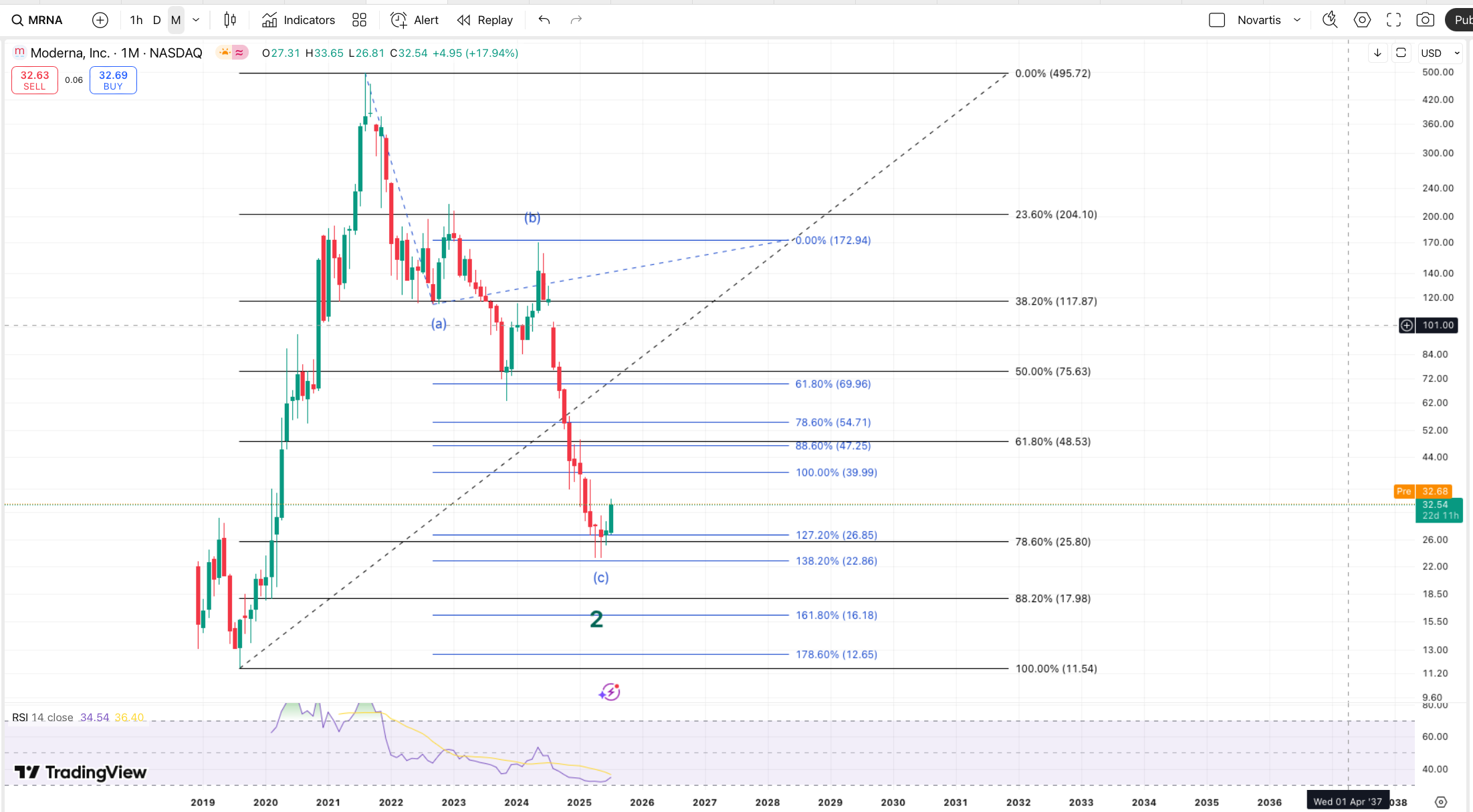The image size is (1473, 812).
Task: Expand the timeframe interval dropdown chevron
Action: (196, 20)
